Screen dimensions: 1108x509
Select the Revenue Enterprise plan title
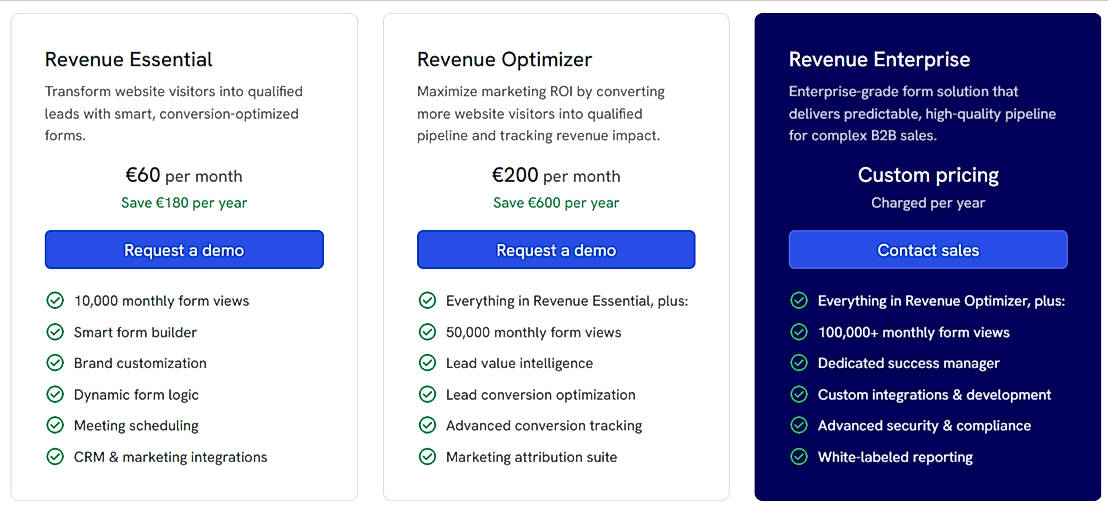pos(880,59)
